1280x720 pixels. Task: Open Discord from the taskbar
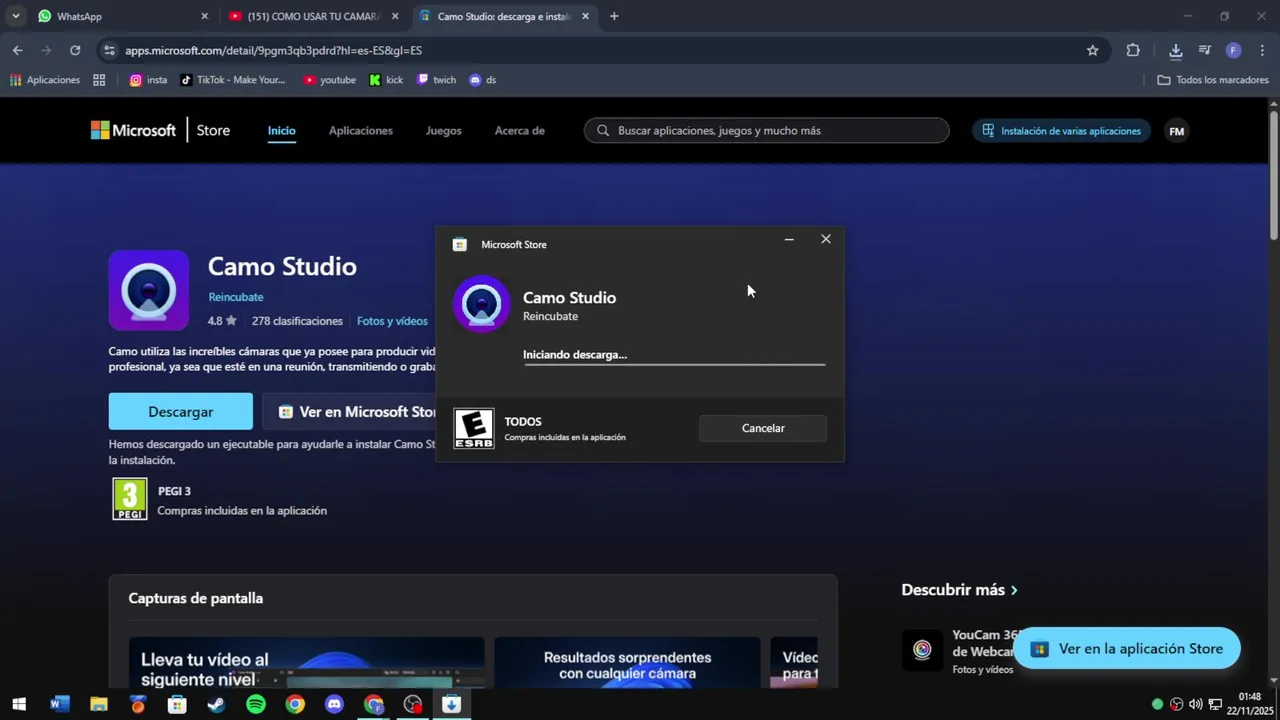334,704
